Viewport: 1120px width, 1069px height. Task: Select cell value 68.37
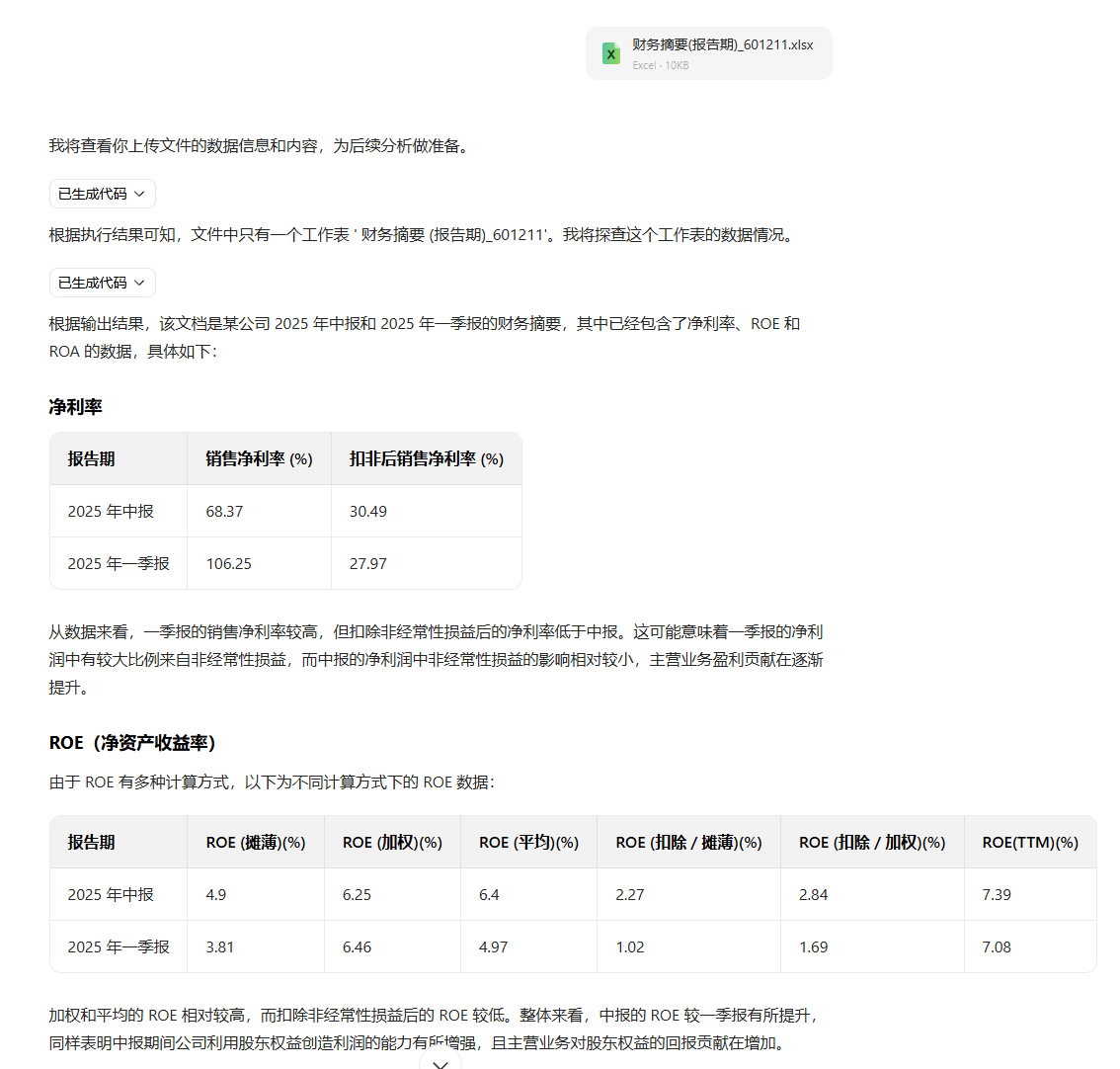224,511
